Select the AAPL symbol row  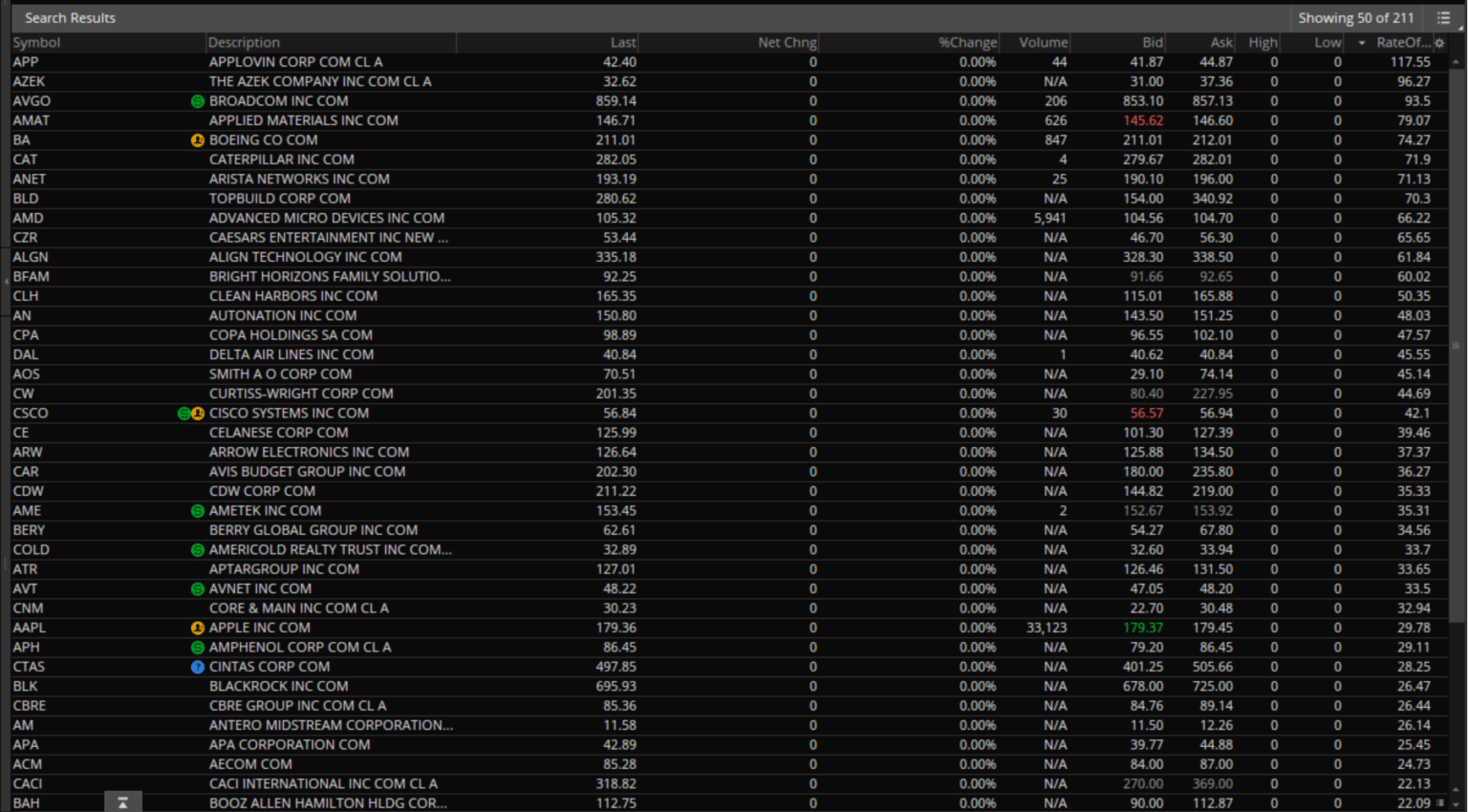point(29,628)
